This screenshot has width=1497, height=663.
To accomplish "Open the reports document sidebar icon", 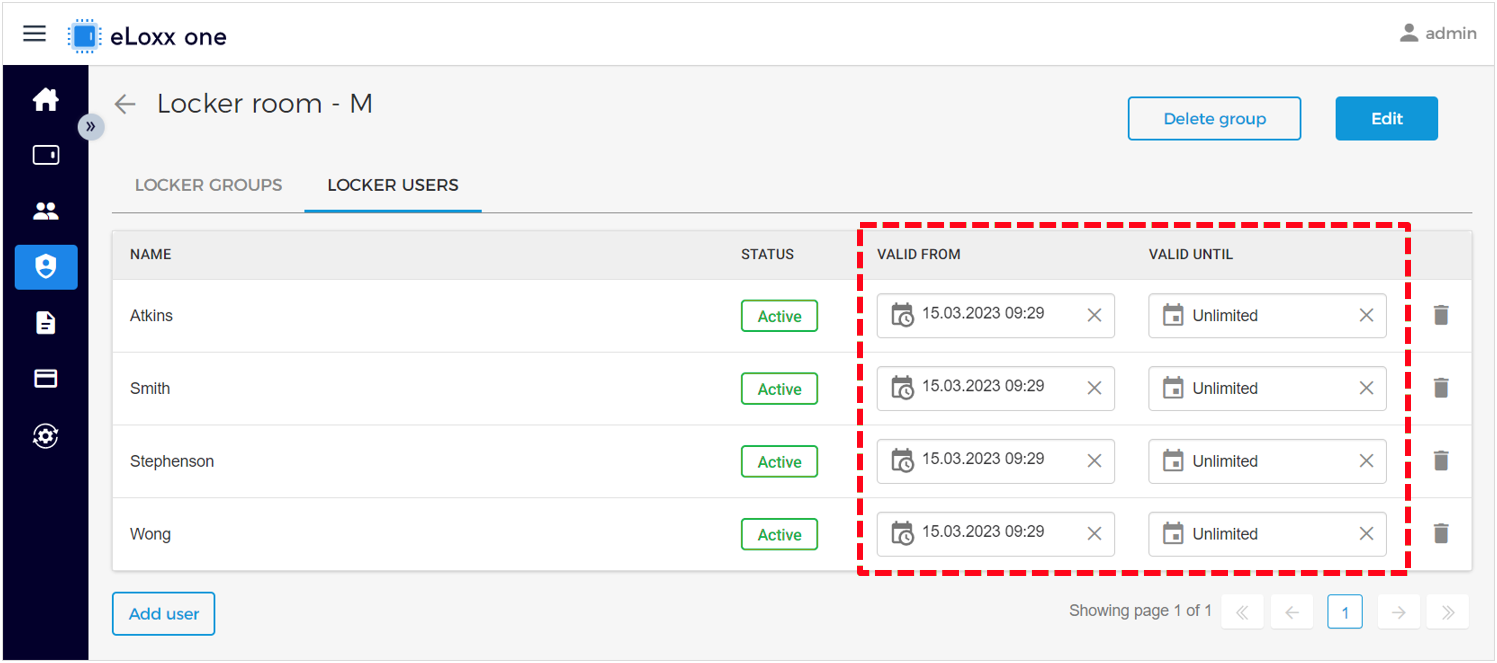I will tap(46, 323).
